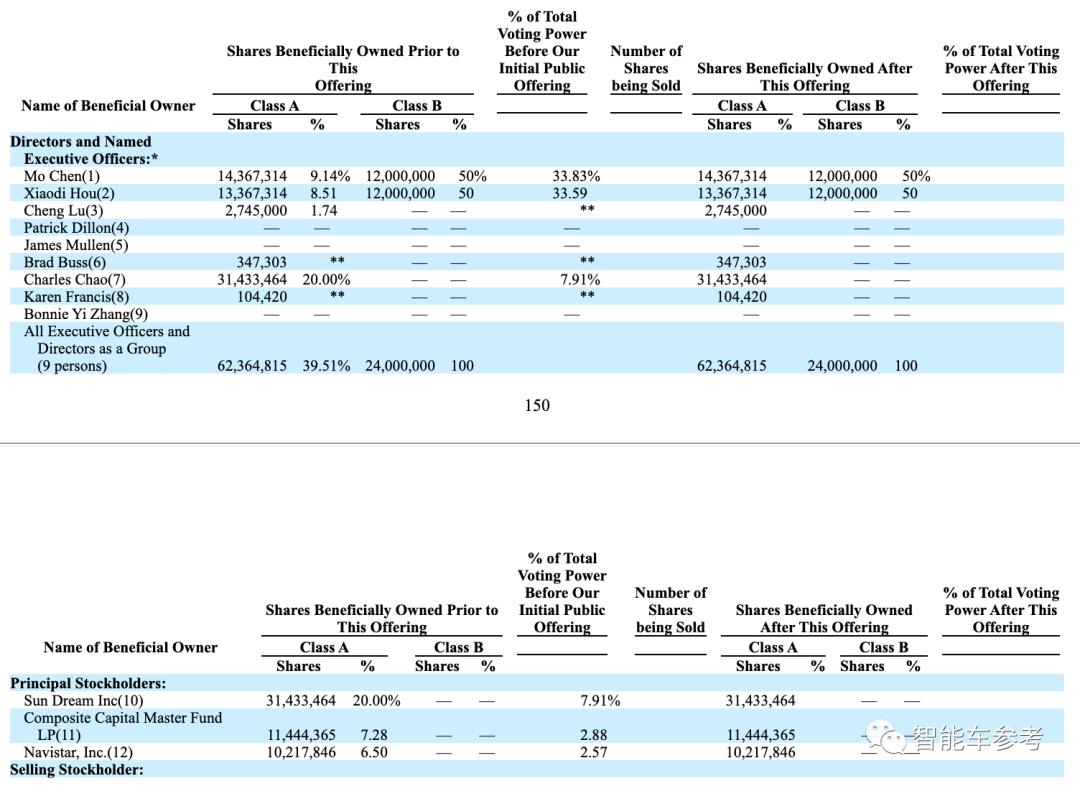Click the page number 150
Image resolution: width=1080 pixels, height=786 pixels.
pyautogui.click(x=537, y=405)
